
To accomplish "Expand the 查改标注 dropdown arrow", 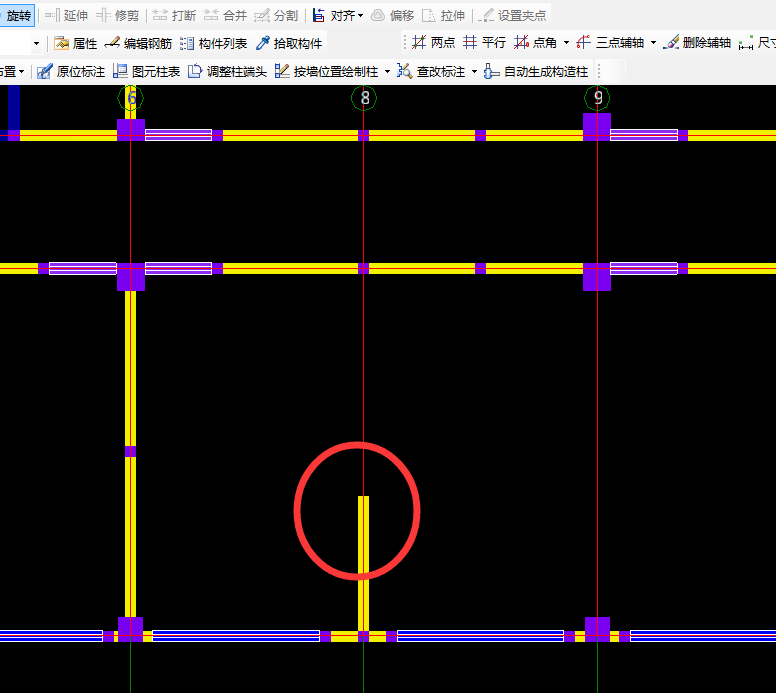I will (474, 72).
